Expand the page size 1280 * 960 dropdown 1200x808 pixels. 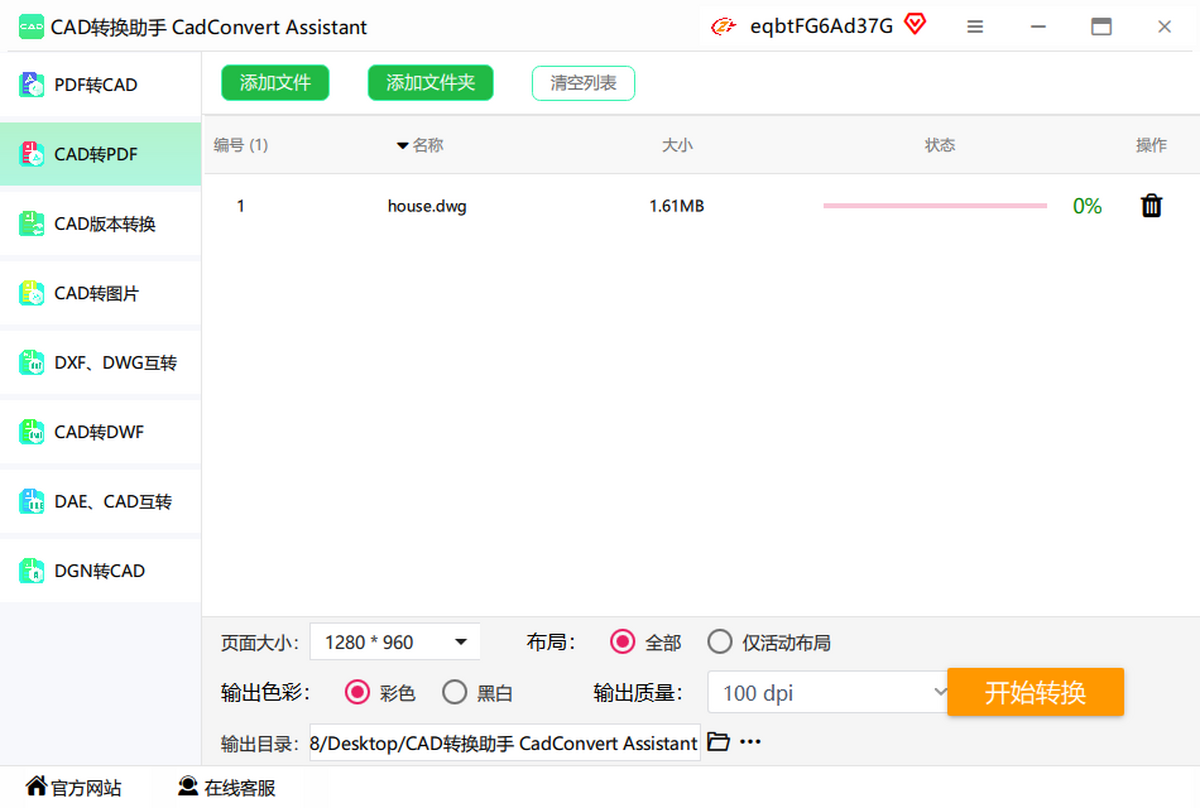461,642
